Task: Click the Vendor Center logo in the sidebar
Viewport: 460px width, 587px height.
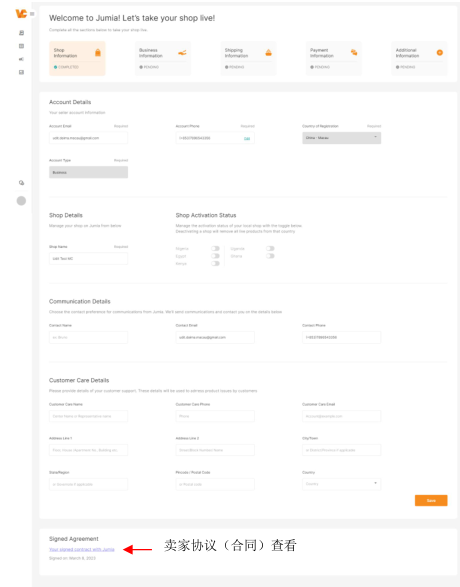Action: pos(21,13)
